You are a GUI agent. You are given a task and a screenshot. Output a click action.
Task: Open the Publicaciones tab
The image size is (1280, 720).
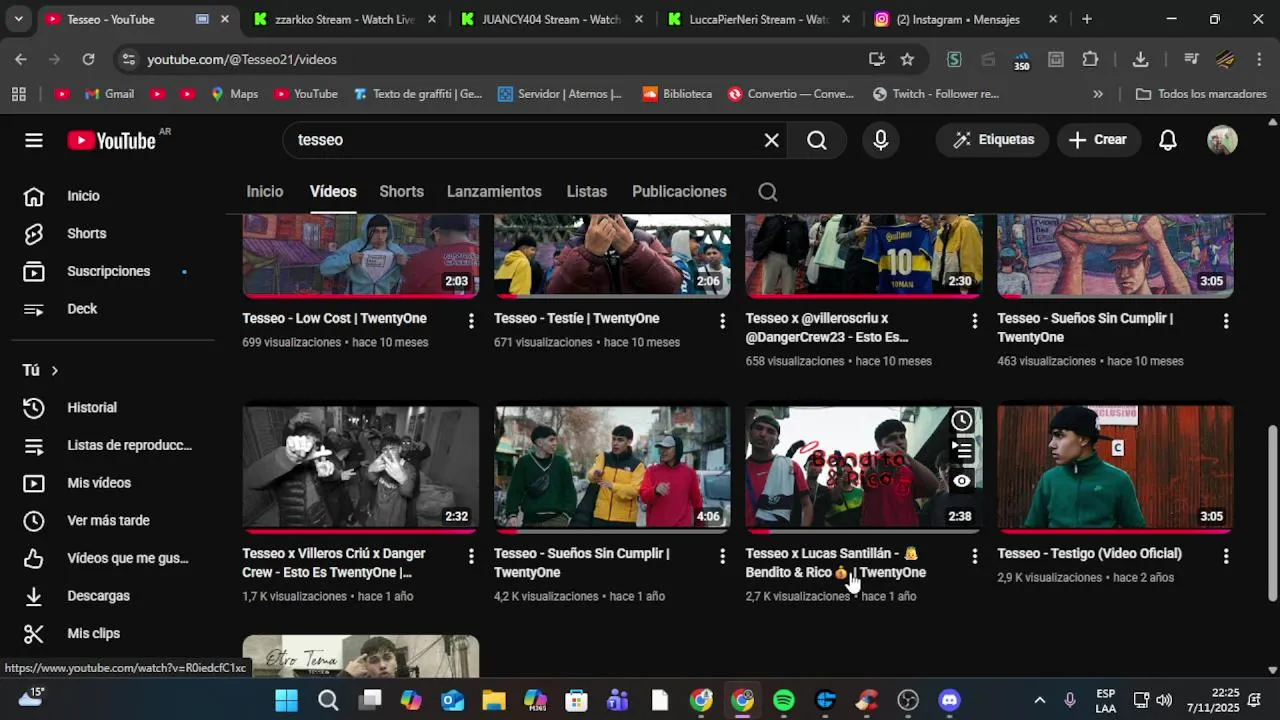pos(679,192)
